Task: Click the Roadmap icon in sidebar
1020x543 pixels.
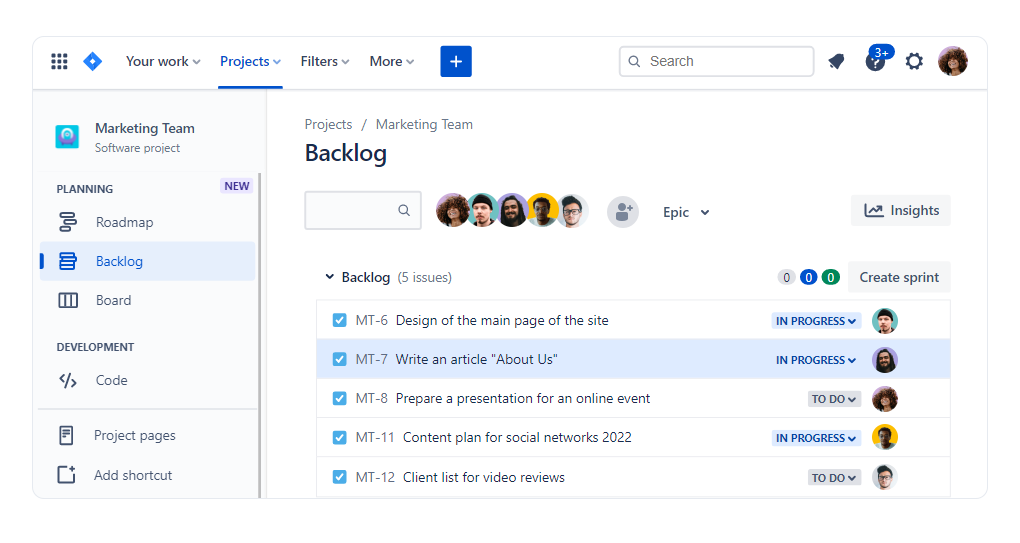Action: [x=68, y=222]
